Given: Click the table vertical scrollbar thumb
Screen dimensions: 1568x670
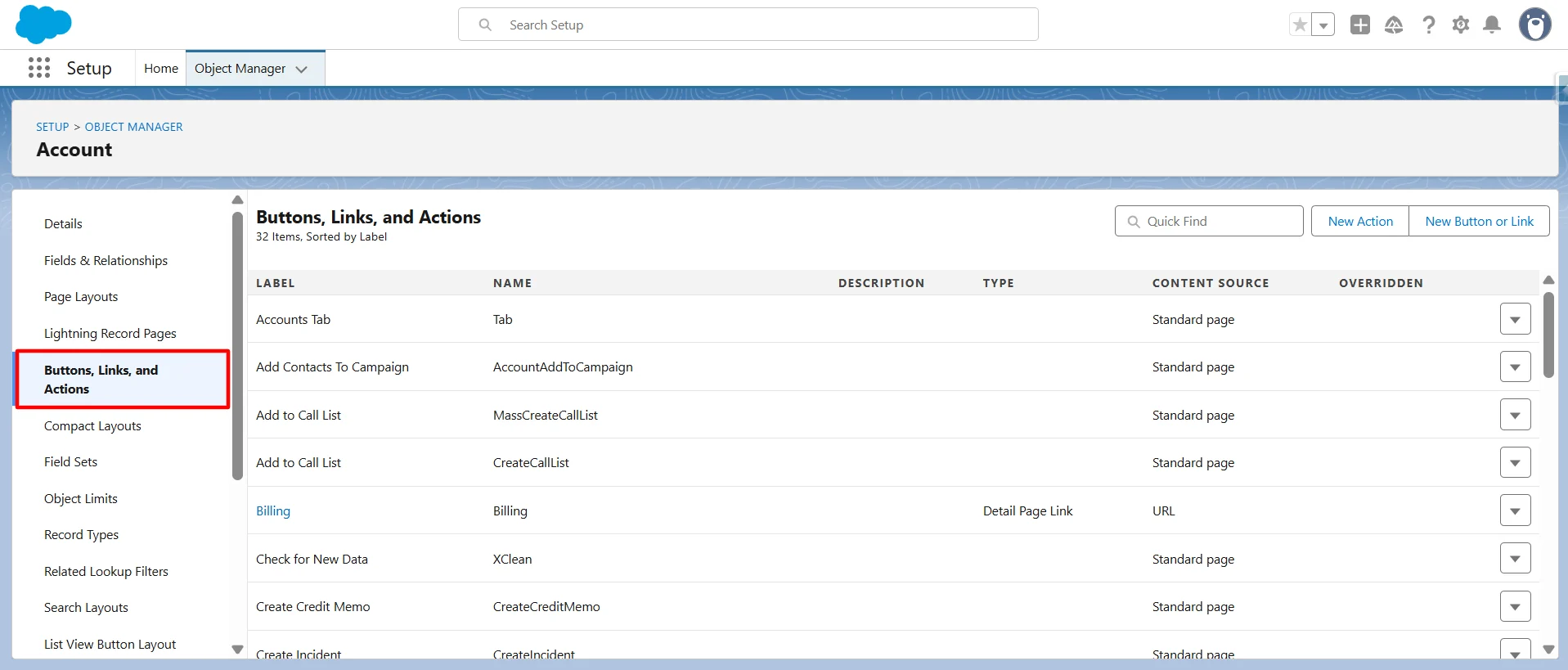Looking at the screenshot, I should [x=1548, y=335].
